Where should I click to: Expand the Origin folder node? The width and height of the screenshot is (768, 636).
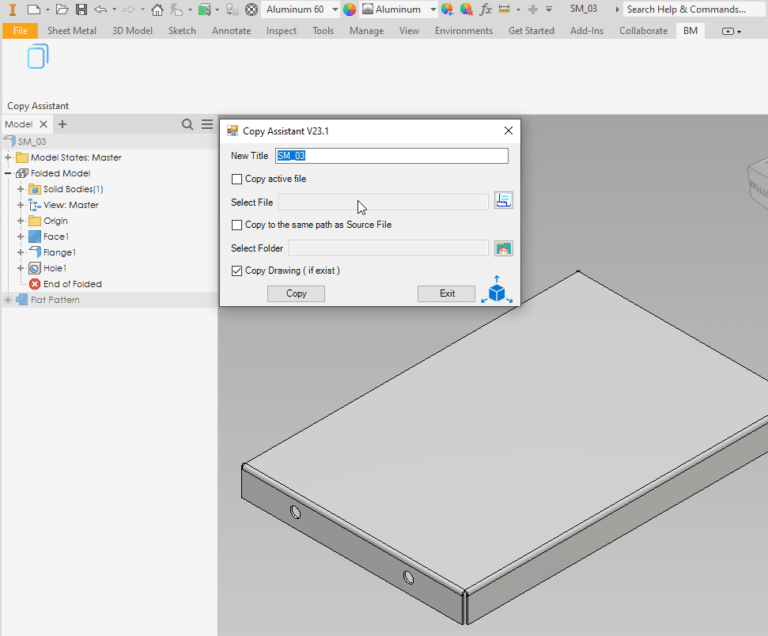point(21,221)
